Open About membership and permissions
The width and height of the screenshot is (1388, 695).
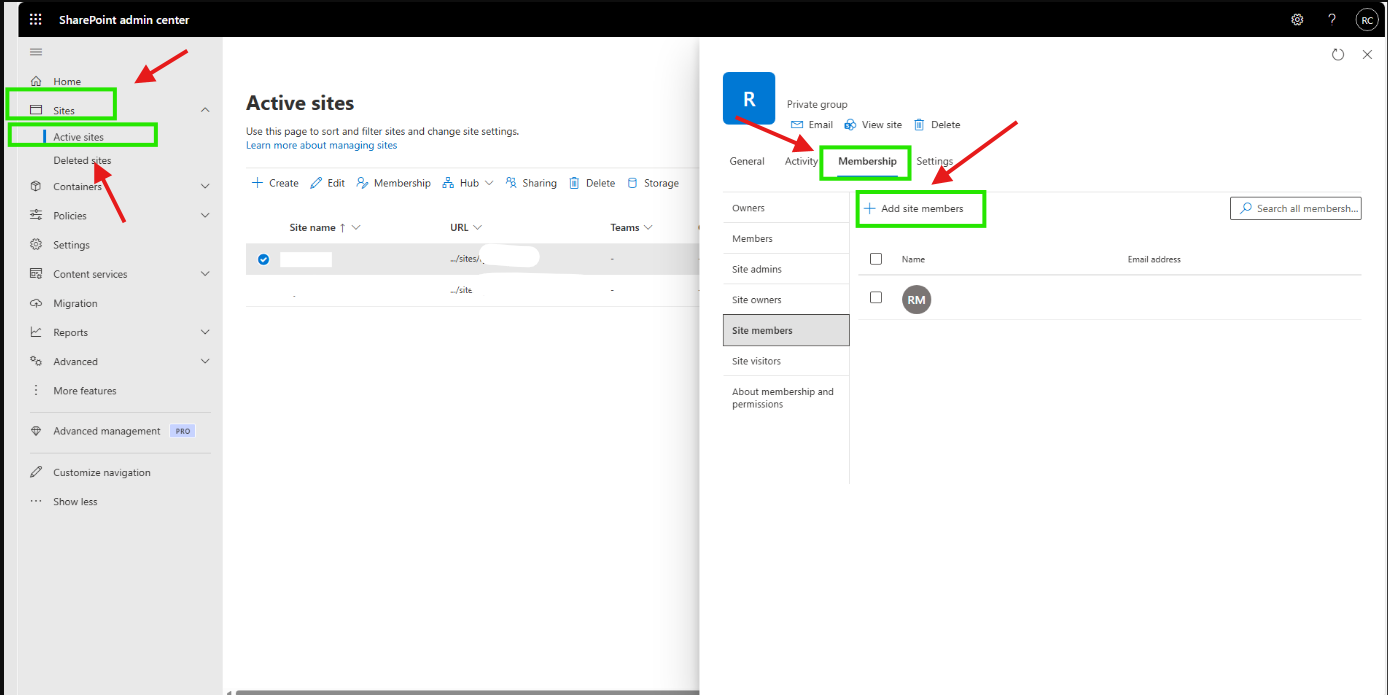pyautogui.click(x=786, y=398)
